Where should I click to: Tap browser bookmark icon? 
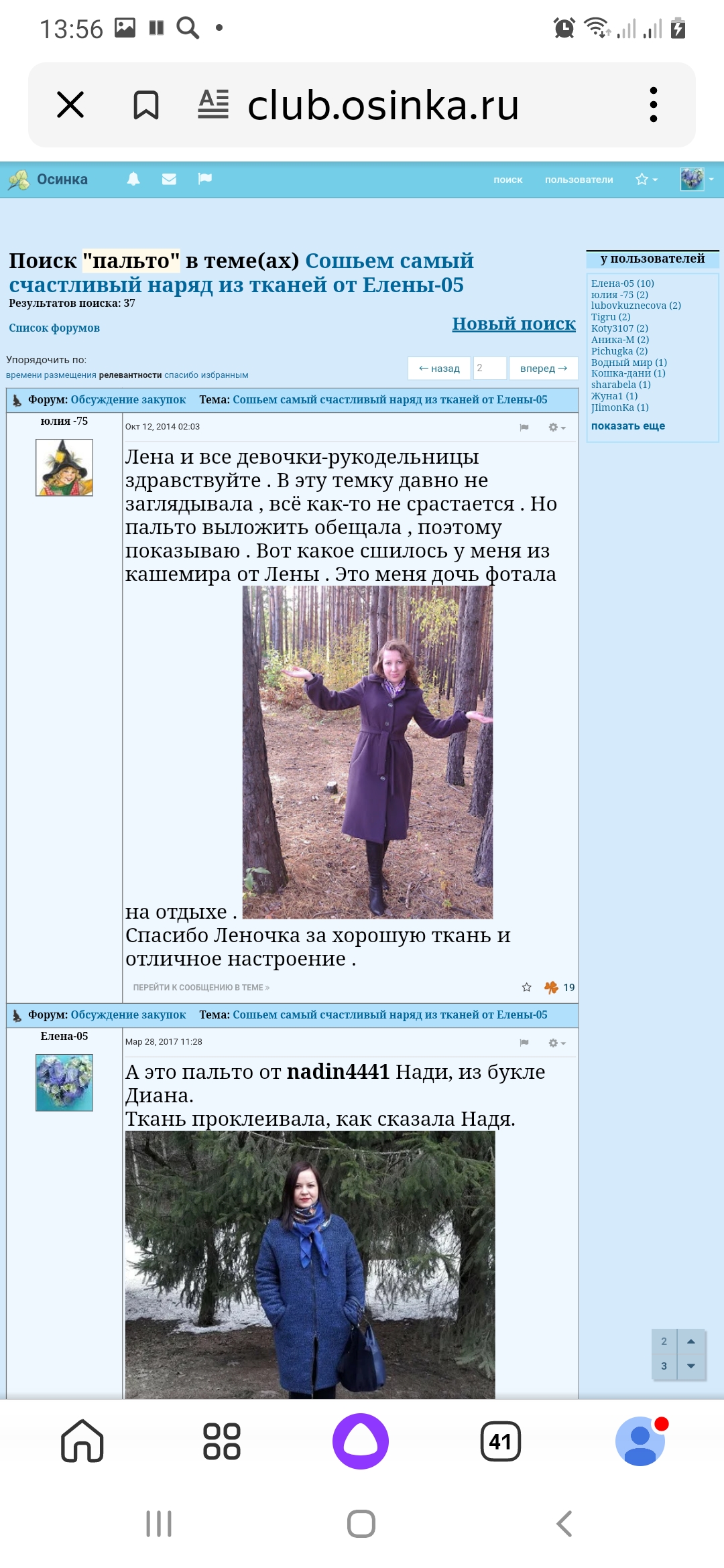tap(146, 105)
